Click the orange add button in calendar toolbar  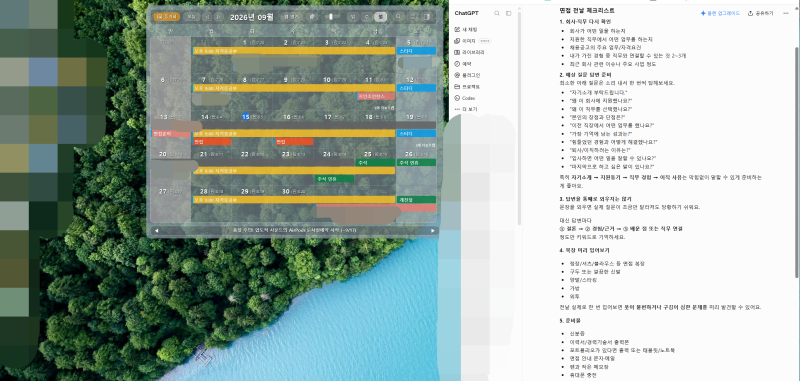166,17
